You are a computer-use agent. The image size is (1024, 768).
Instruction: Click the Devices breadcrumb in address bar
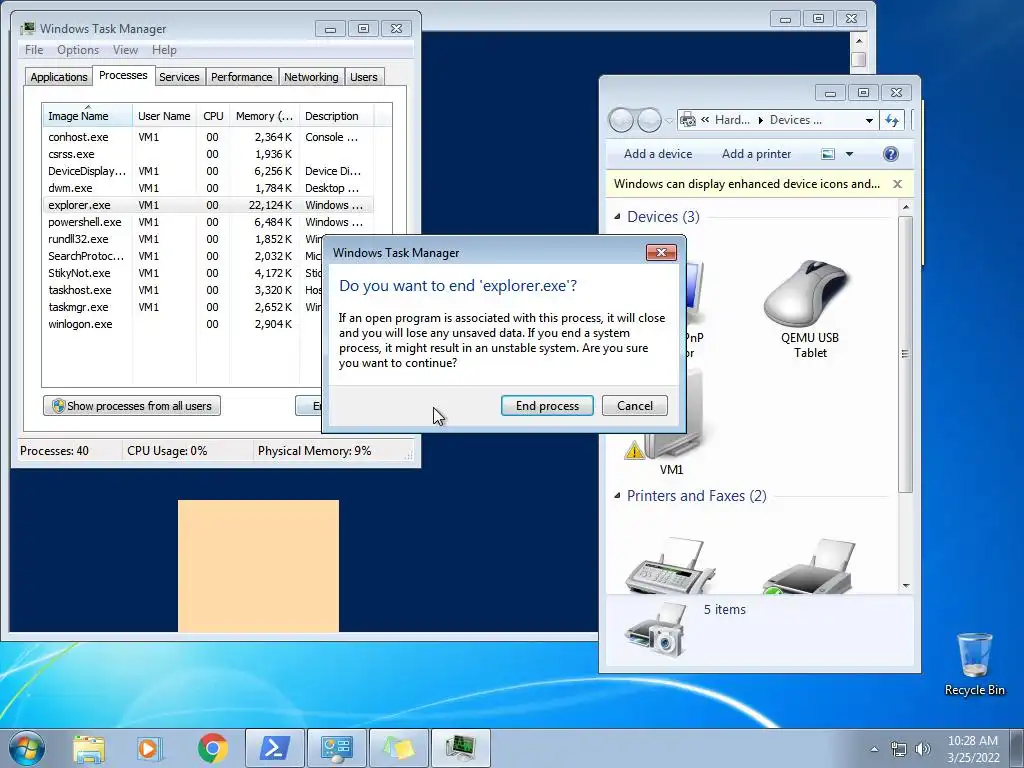[x=795, y=120]
